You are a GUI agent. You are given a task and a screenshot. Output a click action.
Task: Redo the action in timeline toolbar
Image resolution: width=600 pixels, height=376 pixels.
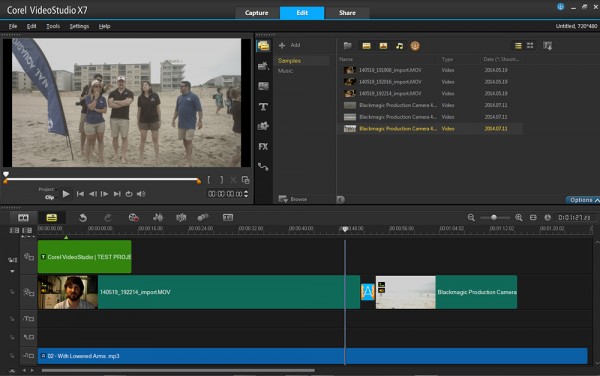(108, 218)
